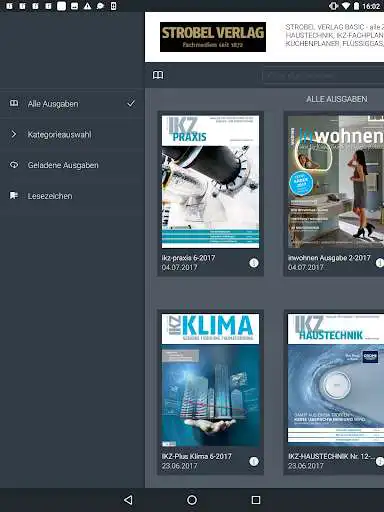Tap info icon on IKZ-HAUSTECHNIK Nr. 12

380,461
